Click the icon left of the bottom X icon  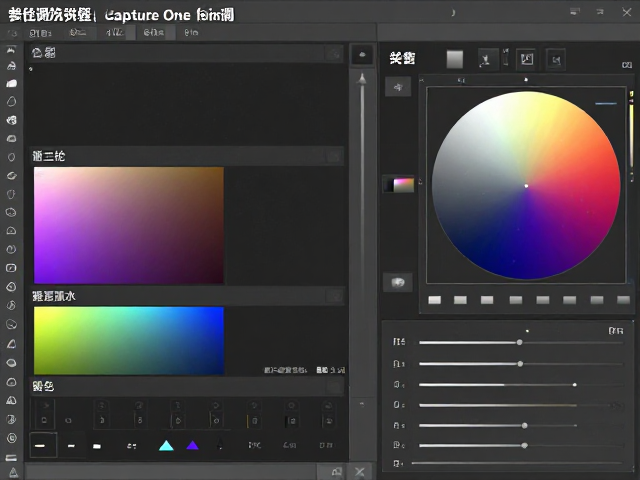[x=336, y=472]
